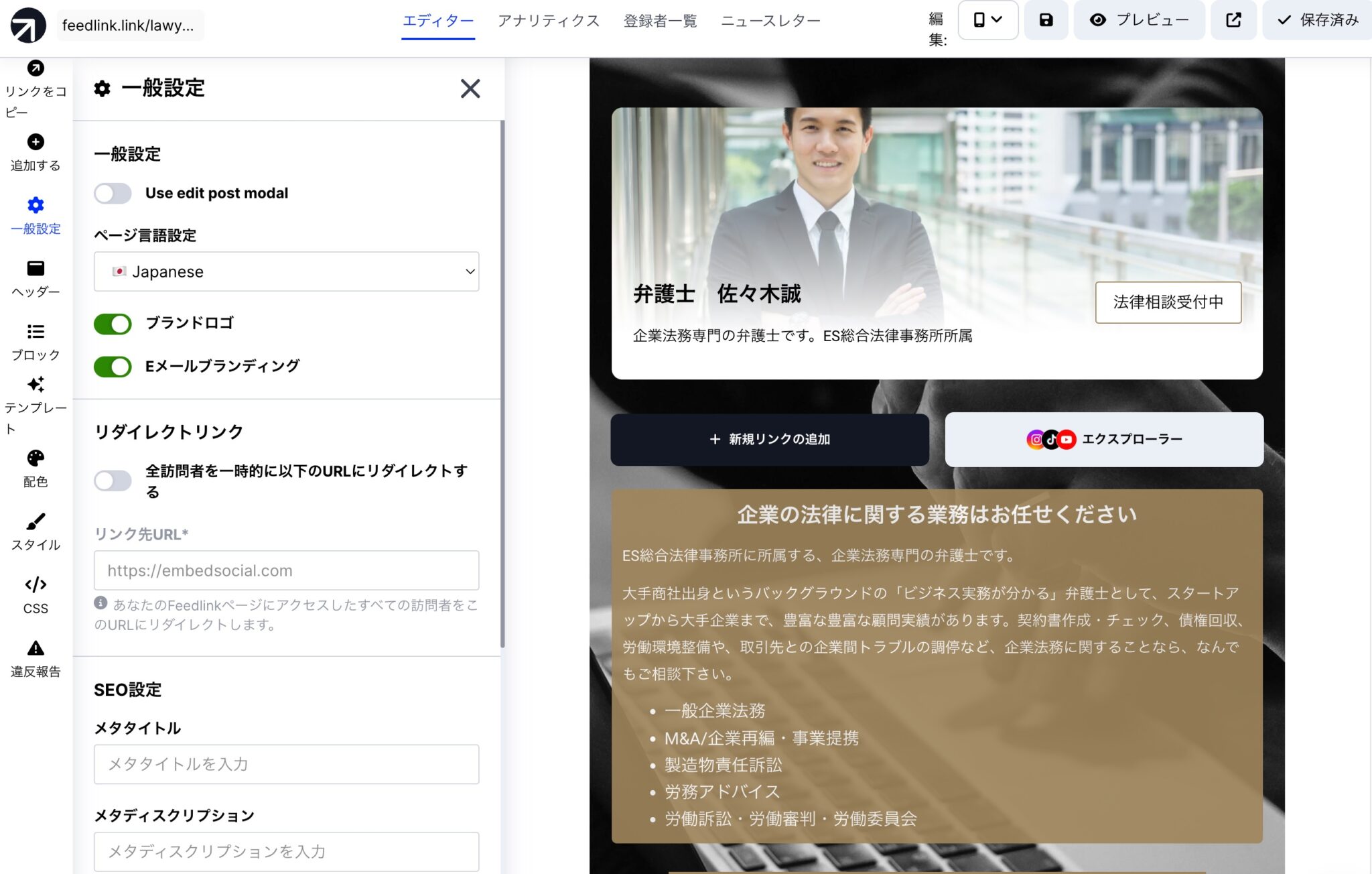Open the CSS code icon
The height and width of the screenshot is (874, 1372).
(x=36, y=584)
